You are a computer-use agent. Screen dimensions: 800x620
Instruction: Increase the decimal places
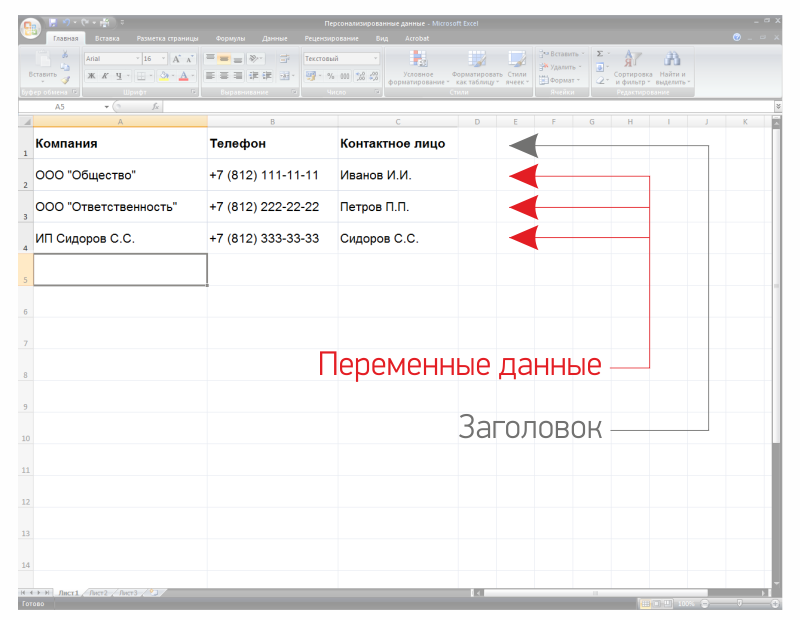click(x=361, y=76)
